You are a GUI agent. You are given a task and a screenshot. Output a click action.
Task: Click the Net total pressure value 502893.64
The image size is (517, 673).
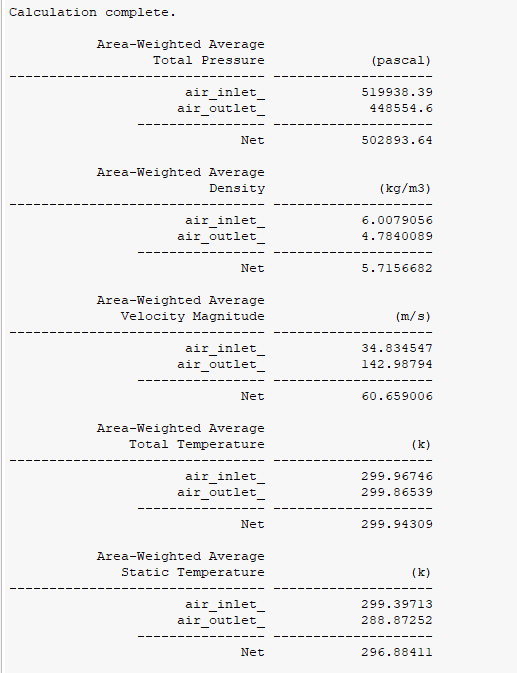click(x=397, y=140)
